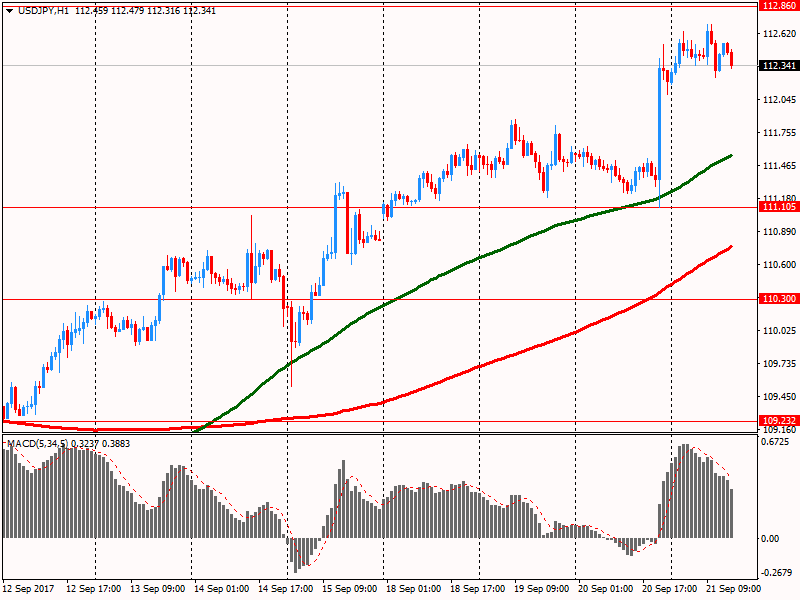Click the 14 Sep 01:00 time label
This screenshot has width=800, height=600.
click(221, 588)
